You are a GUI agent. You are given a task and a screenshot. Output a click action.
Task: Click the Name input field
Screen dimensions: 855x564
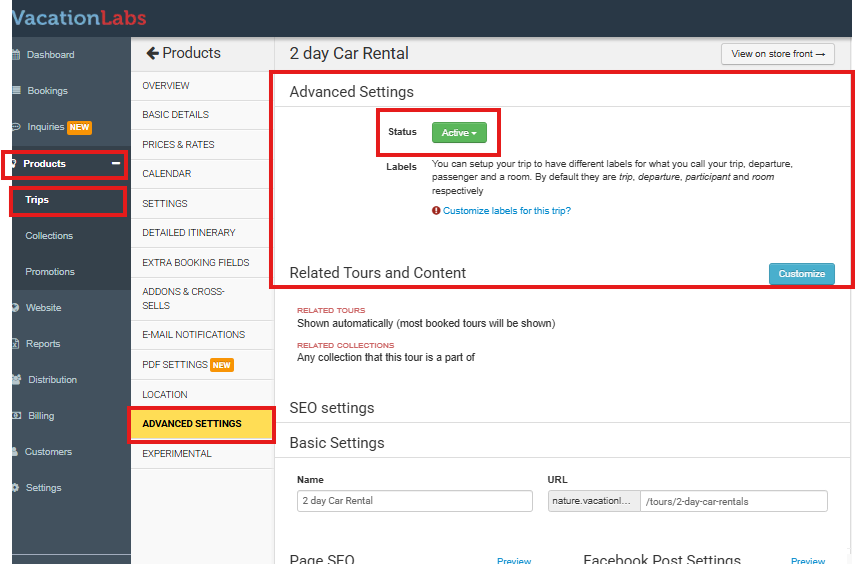pyautogui.click(x=415, y=501)
